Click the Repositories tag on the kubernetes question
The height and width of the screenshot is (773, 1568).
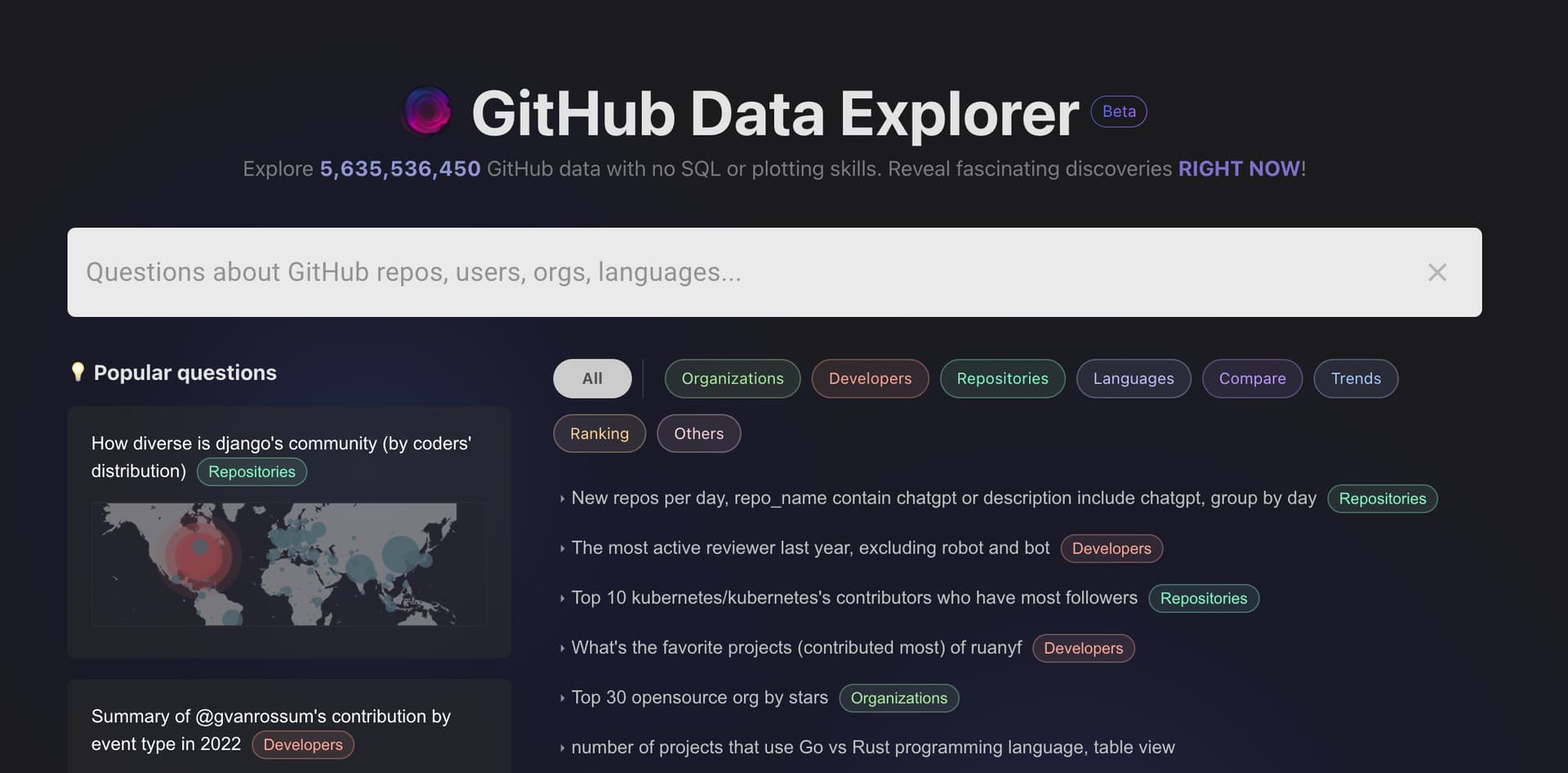point(1204,598)
